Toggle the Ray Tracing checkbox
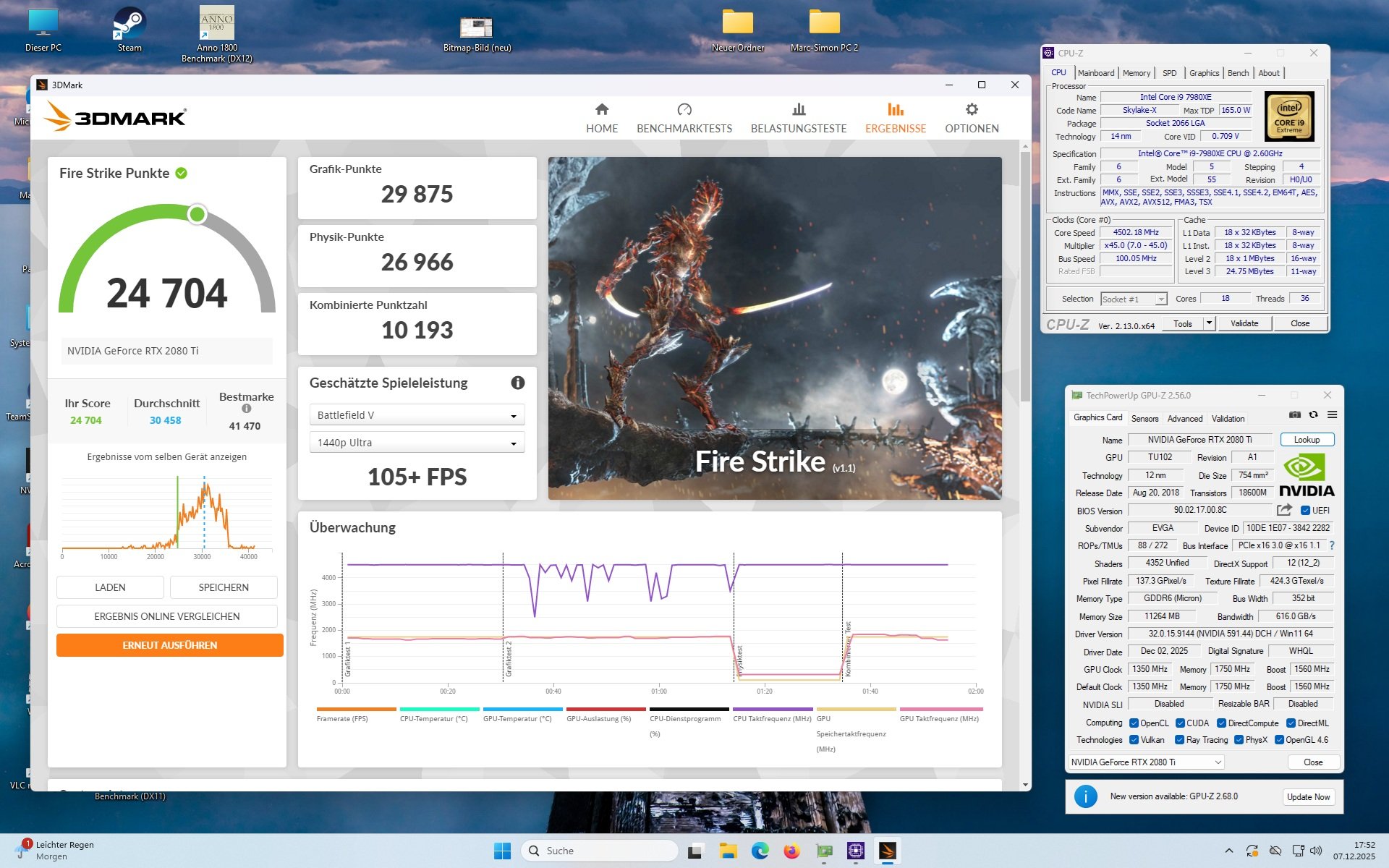This screenshot has width=1389, height=868. point(1180,739)
